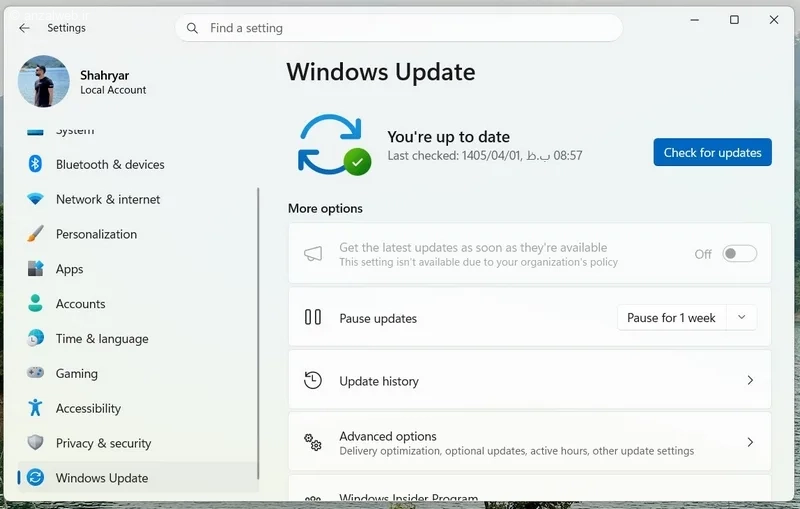The height and width of the screenshot is (509, 800).
Task: Maximize the Settings window
Action: (x=734, y=20)
